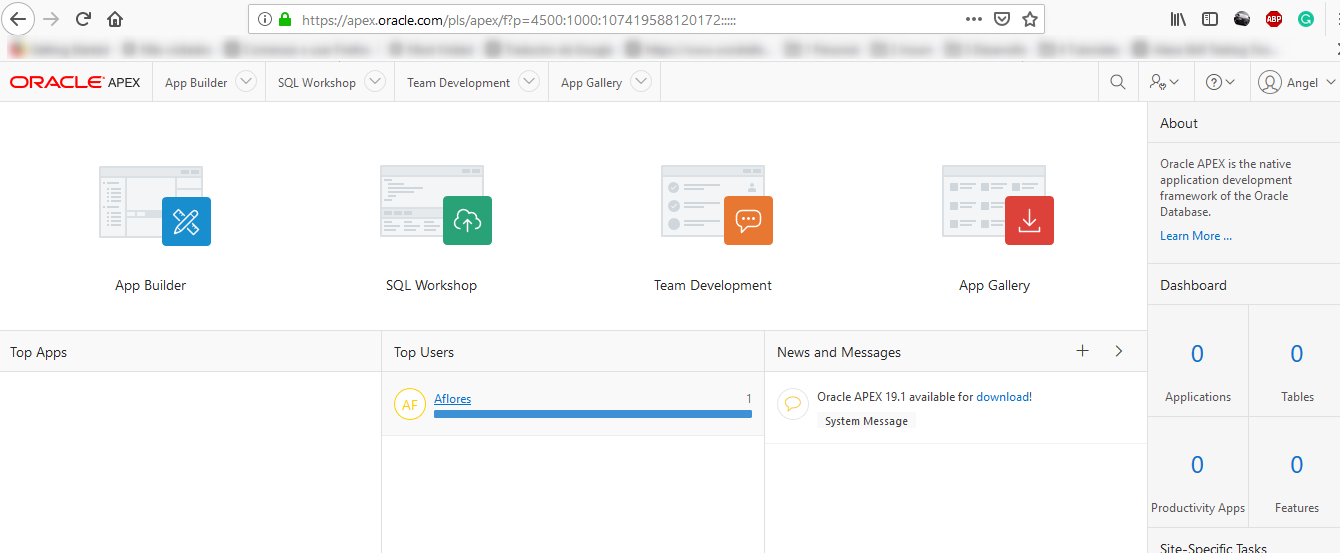Click the plus icon in News and Messages
Image resolution: width=1340 pixels, height=553 pixels.
click(1082, 351)
